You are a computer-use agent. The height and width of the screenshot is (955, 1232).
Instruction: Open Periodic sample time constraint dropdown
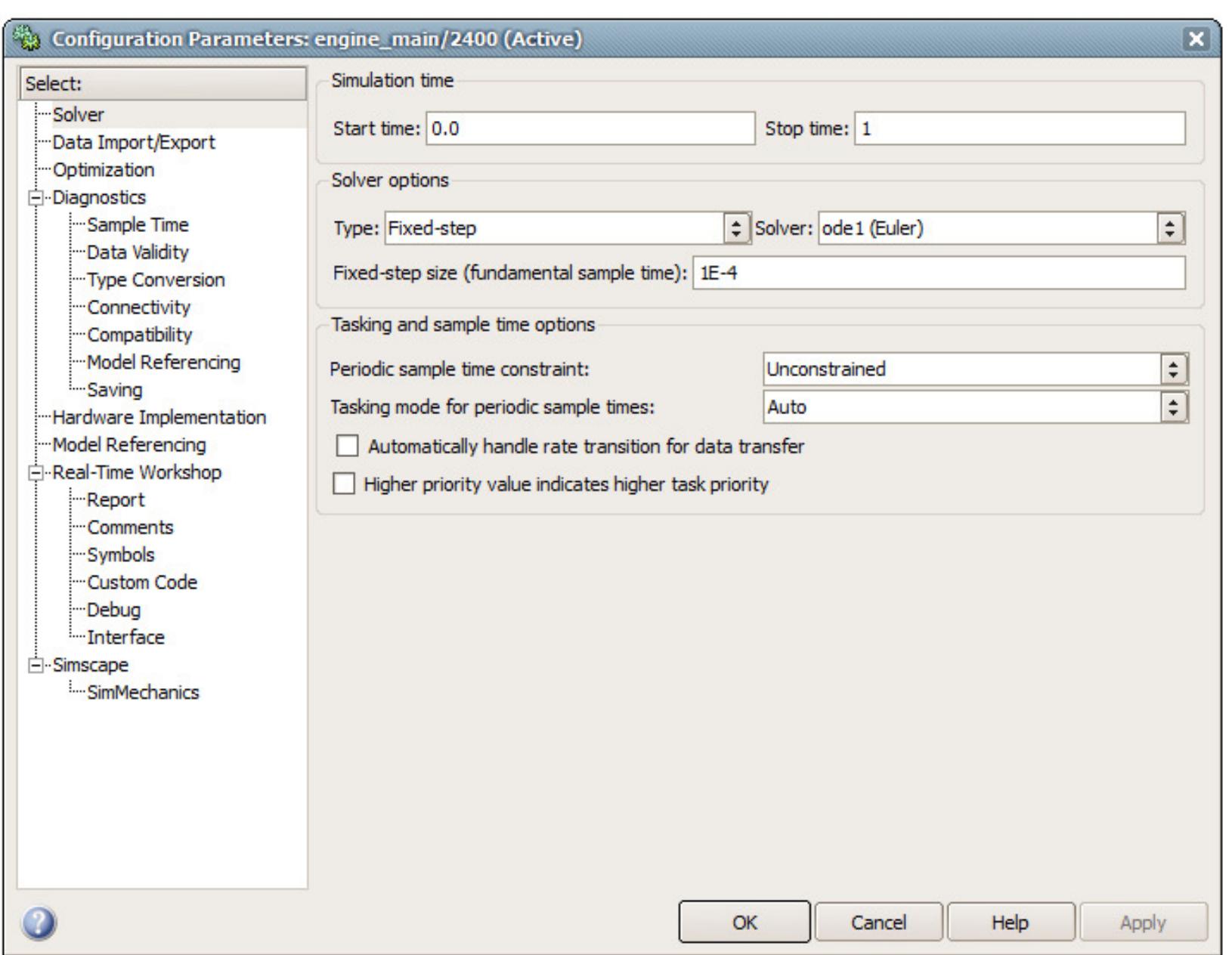point(975,369)
